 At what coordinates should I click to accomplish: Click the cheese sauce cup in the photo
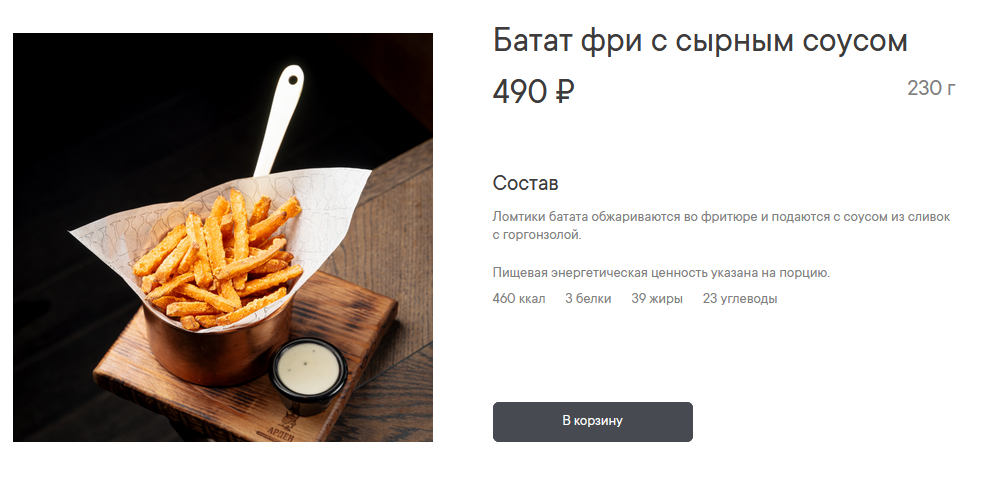pyautogui.click(x=308, y=372)
